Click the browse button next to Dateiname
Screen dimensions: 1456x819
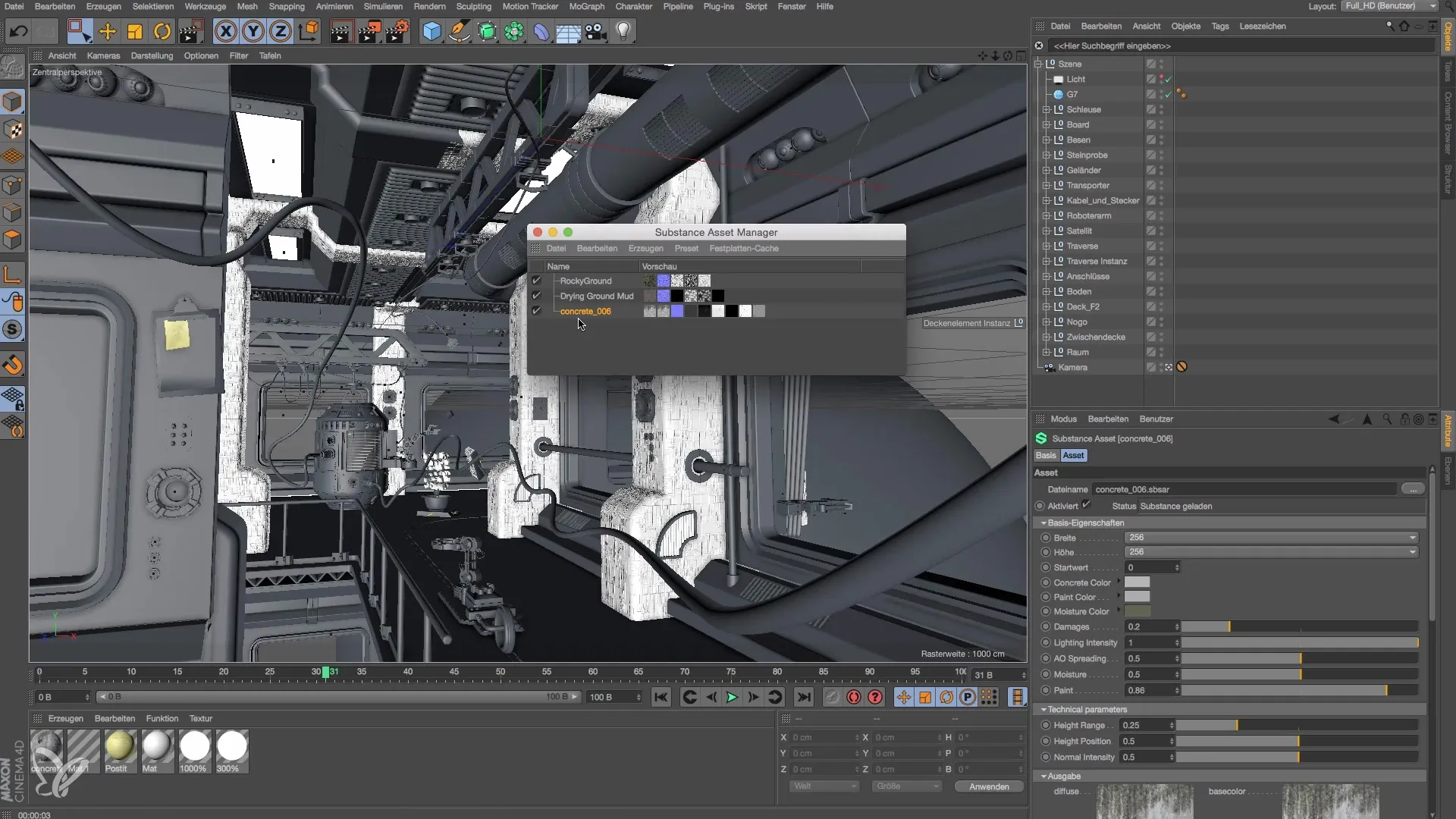(1413, 489)
